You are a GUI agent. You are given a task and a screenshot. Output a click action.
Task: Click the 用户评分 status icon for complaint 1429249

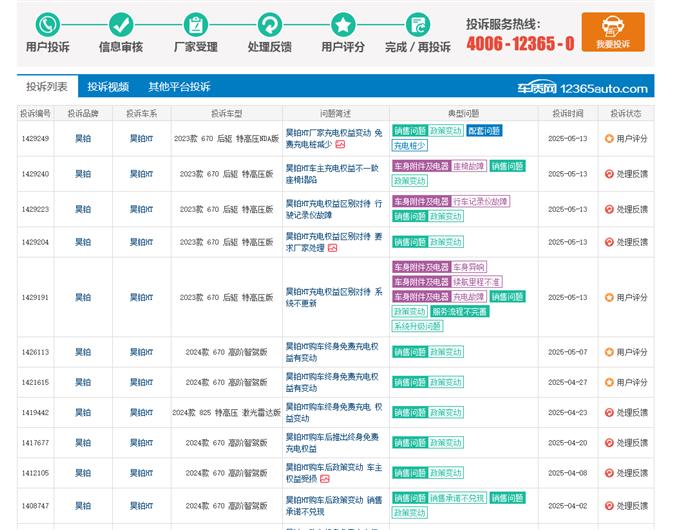coord(609,138)
